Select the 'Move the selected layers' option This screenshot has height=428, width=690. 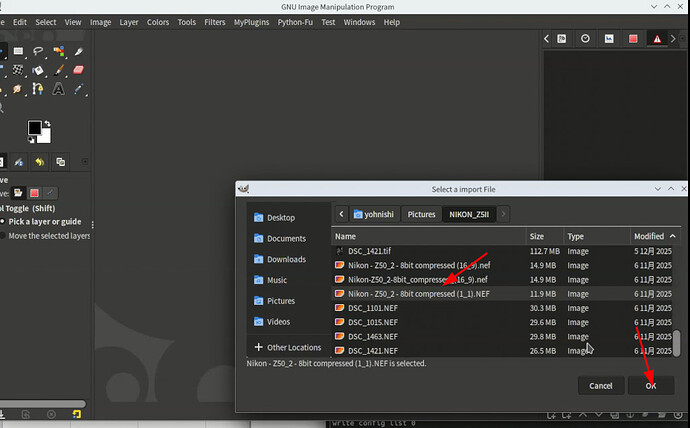[x=48, y=236]
